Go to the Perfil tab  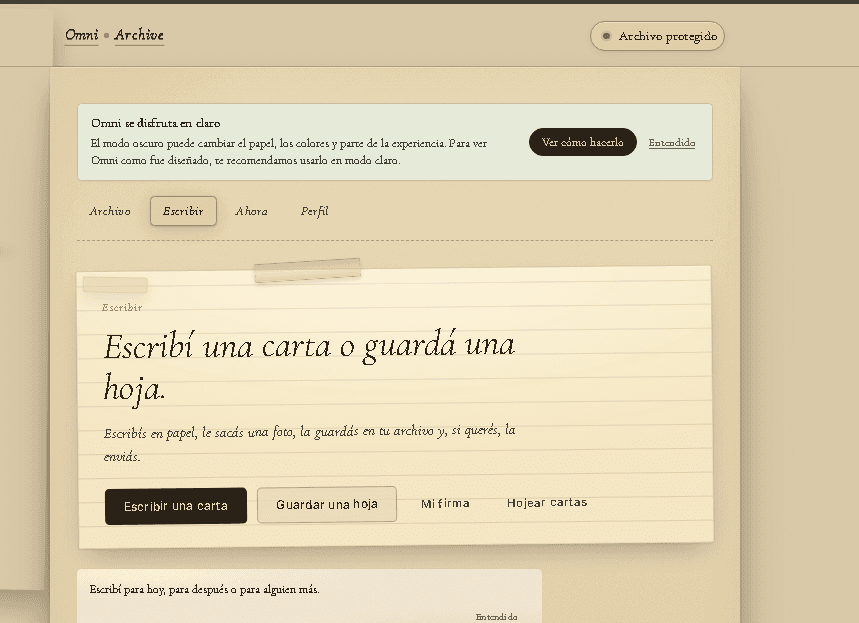tap(314, 211)
